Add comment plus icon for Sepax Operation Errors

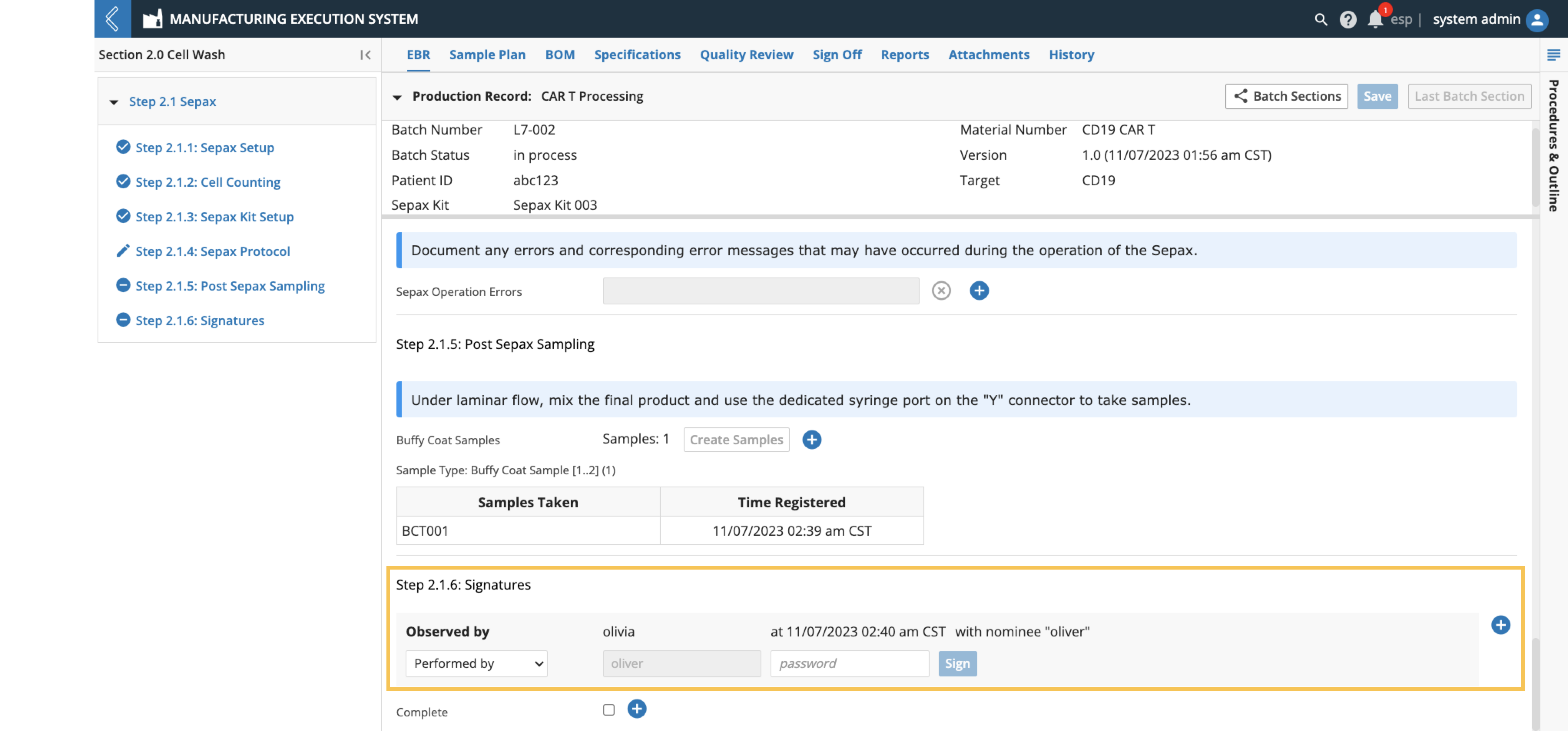[979, 291]
